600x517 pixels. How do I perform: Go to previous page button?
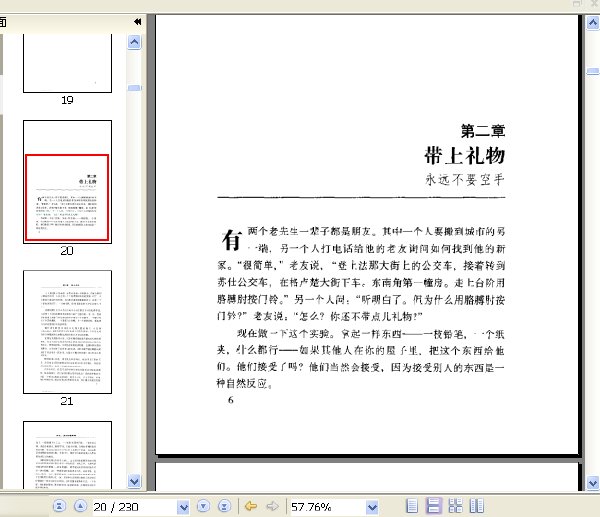coord(80,506)
